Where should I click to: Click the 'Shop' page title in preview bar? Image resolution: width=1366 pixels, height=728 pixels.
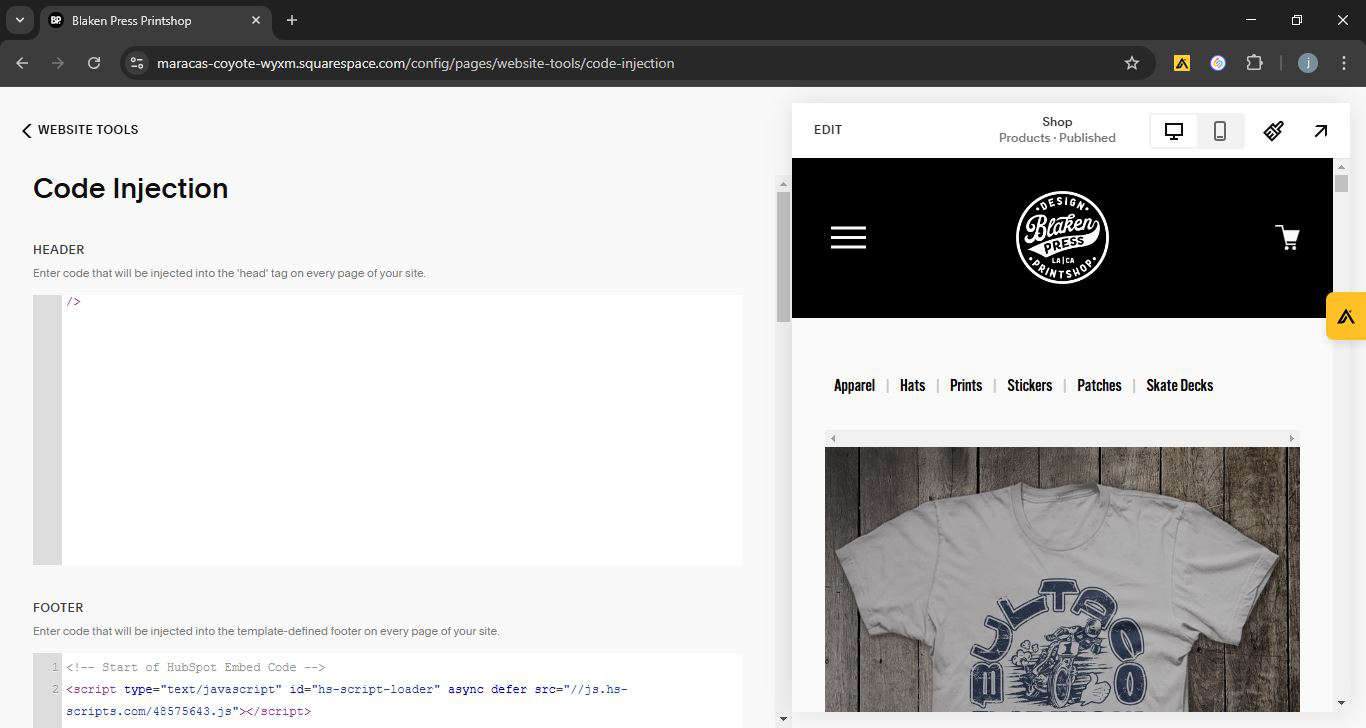pyautogui.click(x=1057, y=122)
